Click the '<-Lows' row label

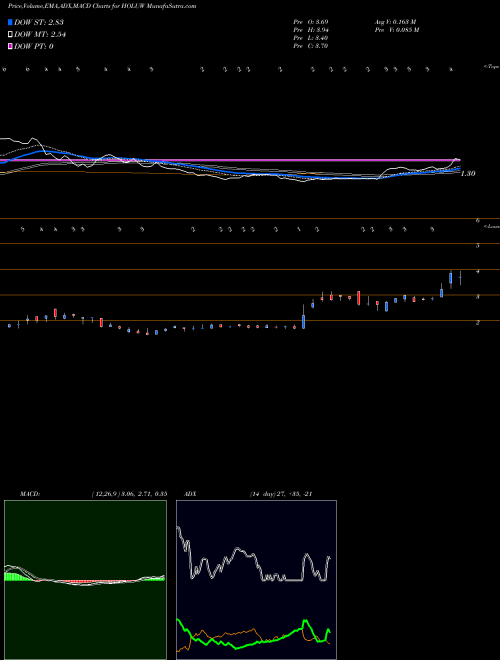(x=492, y=226)
